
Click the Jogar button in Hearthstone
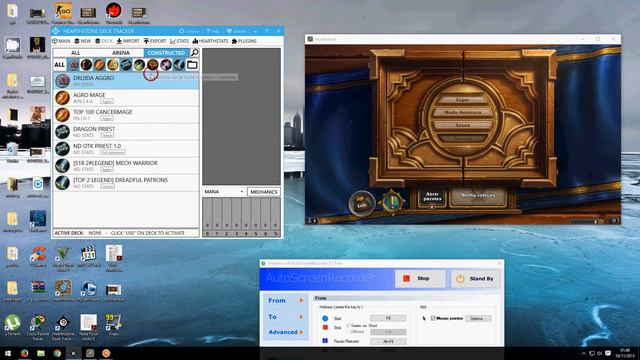point(462,100)
